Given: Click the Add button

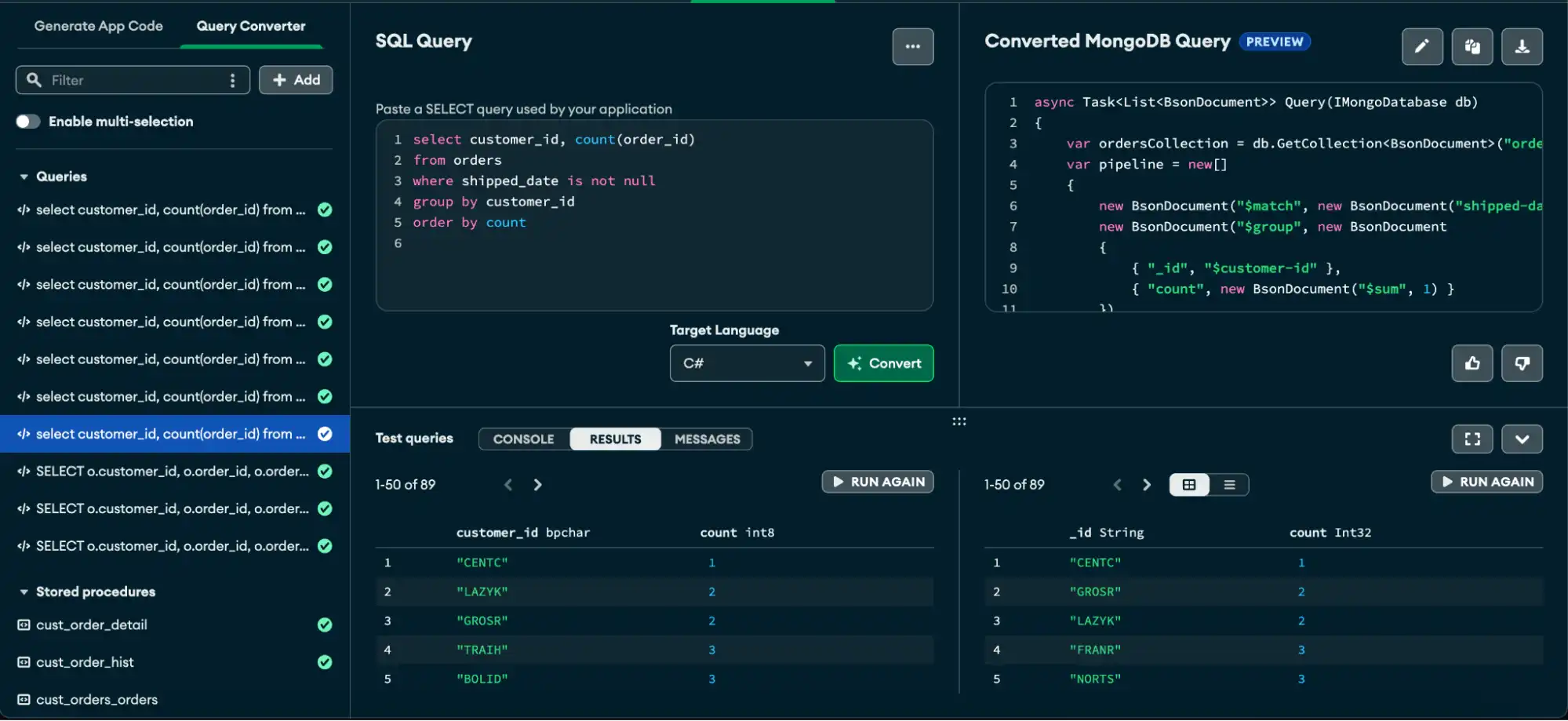Looking at the screenshot, I should tap(296, 80).
